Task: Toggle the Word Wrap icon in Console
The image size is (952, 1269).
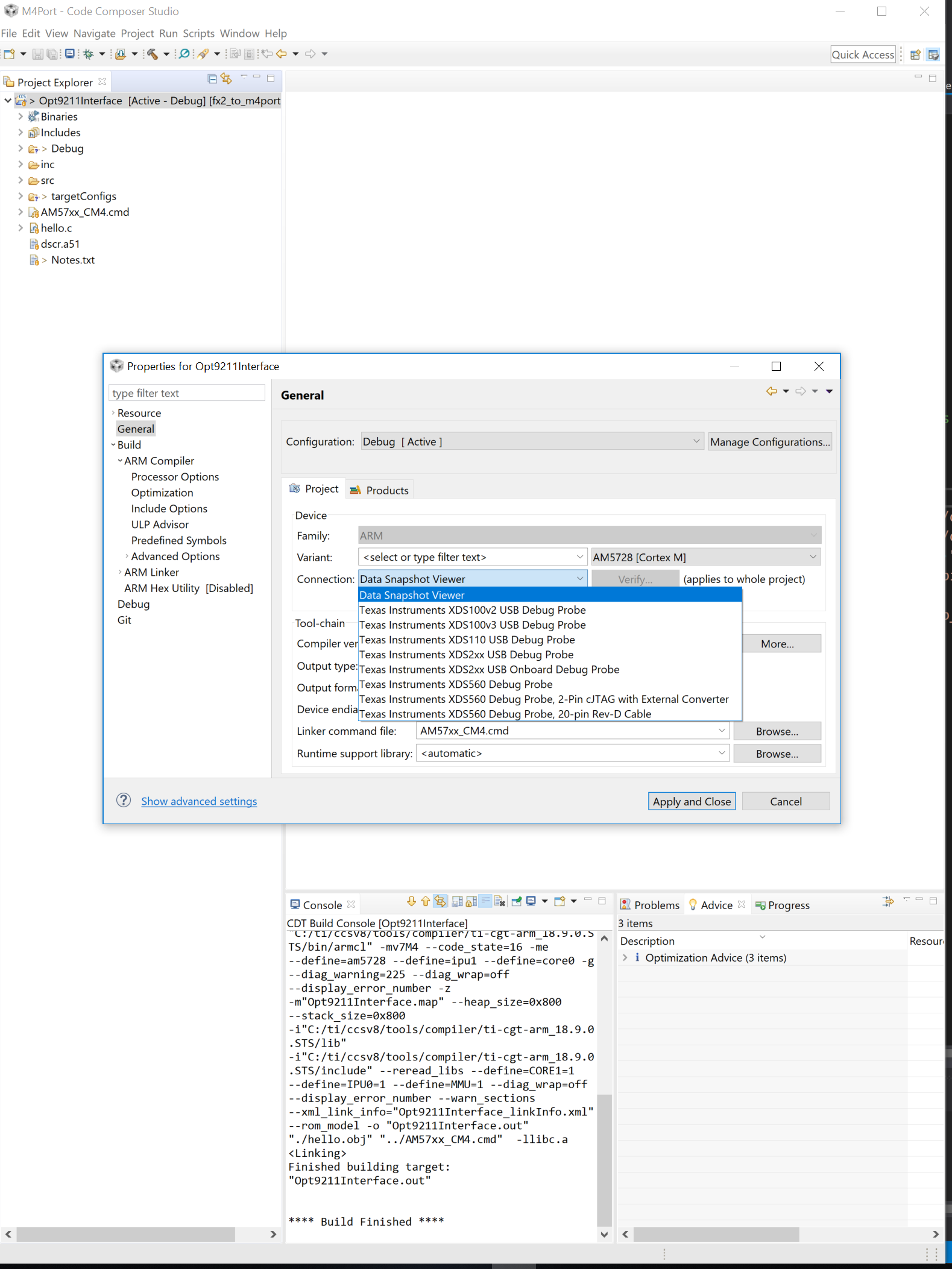Action: click(485, 901)
